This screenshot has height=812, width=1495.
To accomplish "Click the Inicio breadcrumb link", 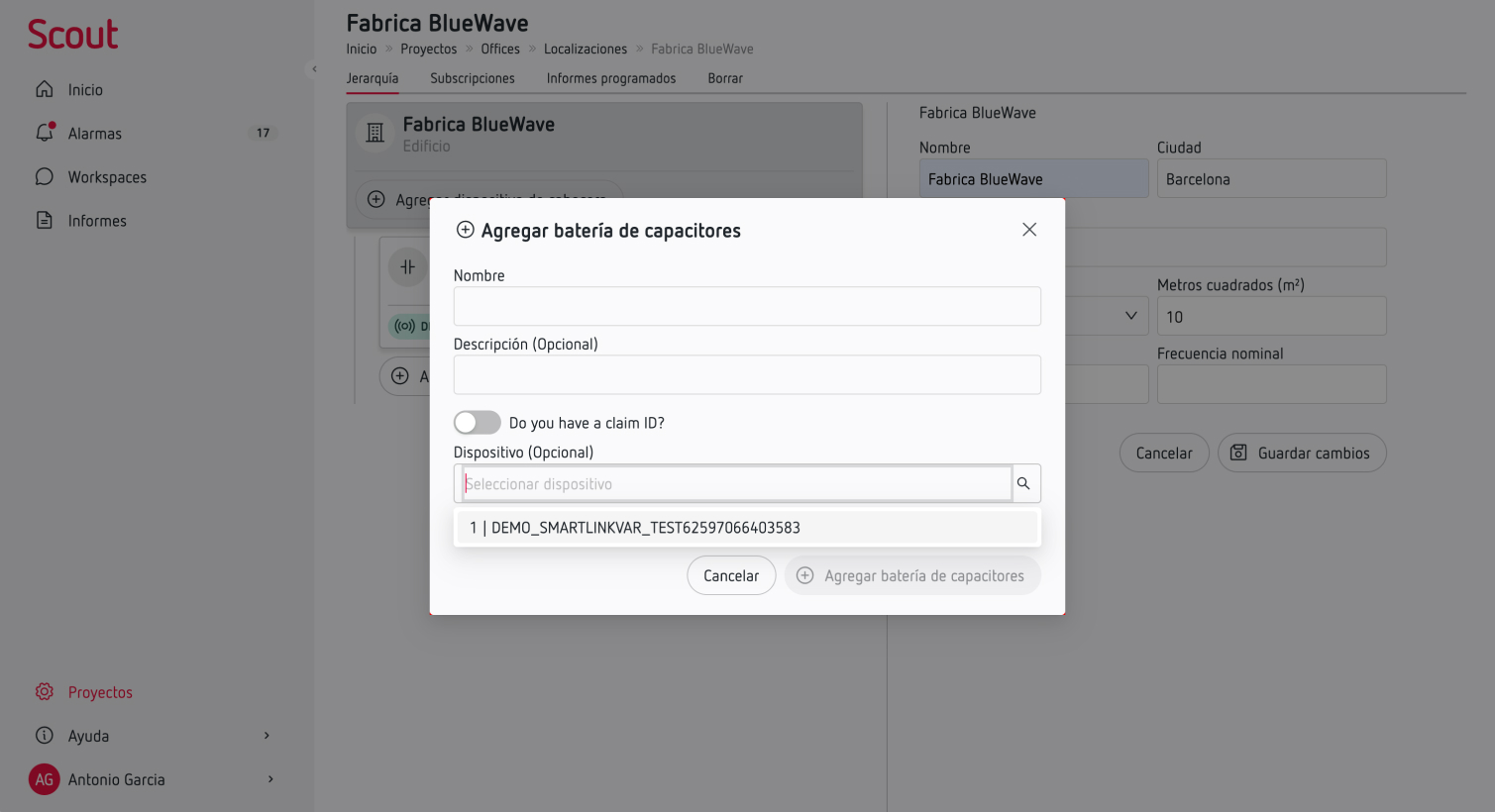I will pyautogui.click(x=362, y=49).
